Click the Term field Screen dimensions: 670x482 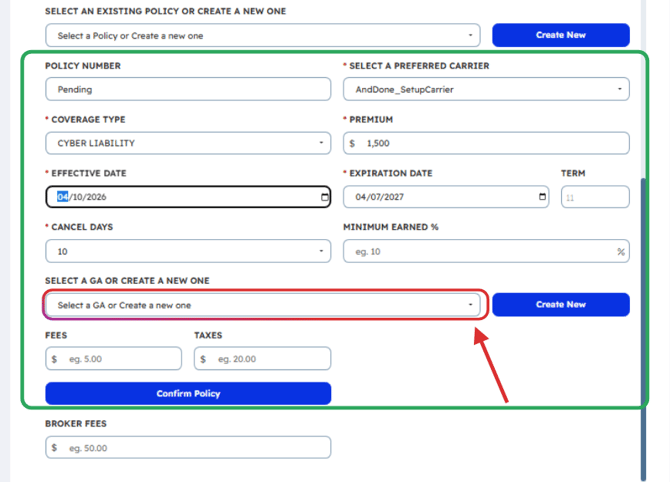[x=594, y=197]
